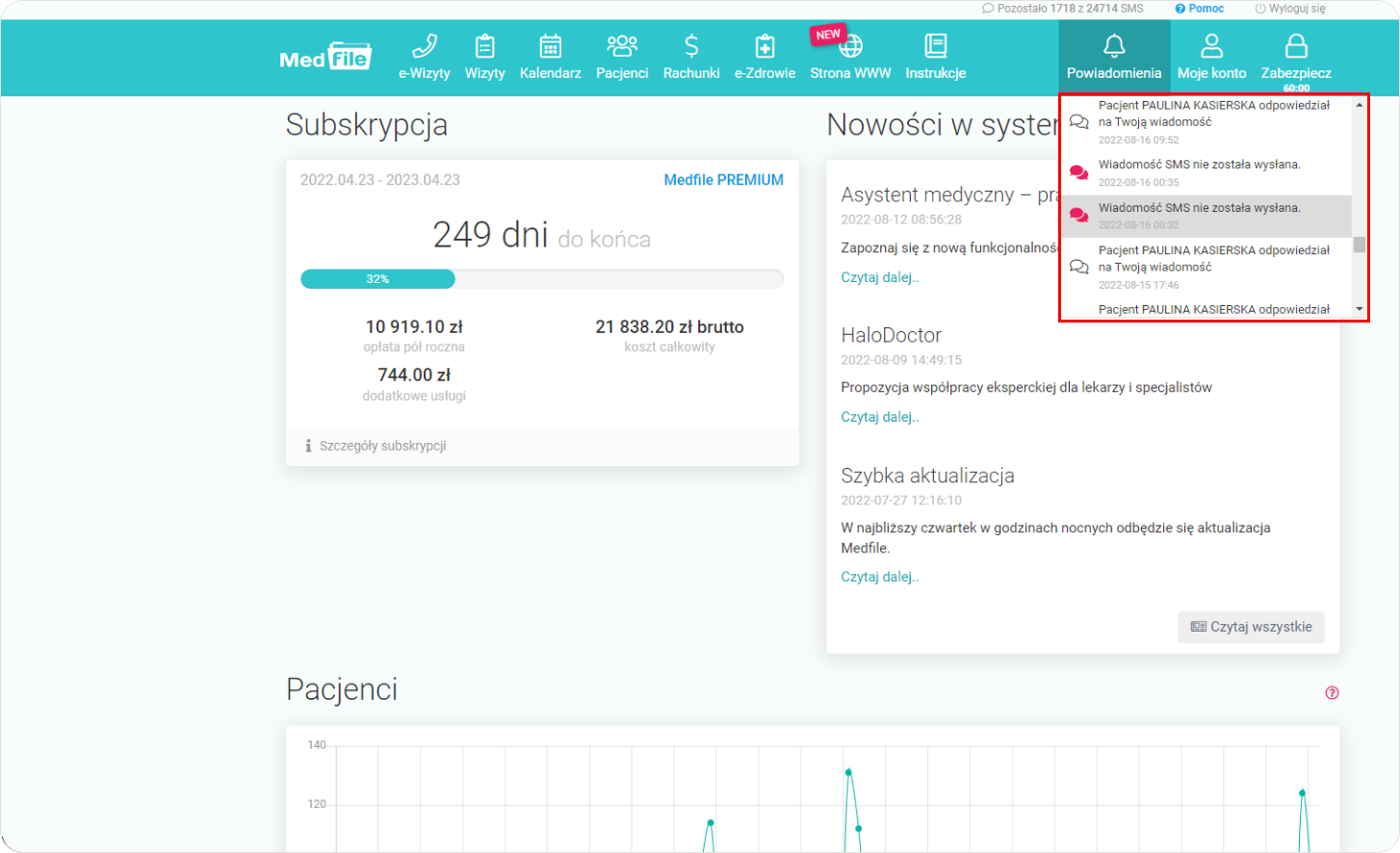
Task: Click the 249 dni do końca text
Action: point(542,235)
